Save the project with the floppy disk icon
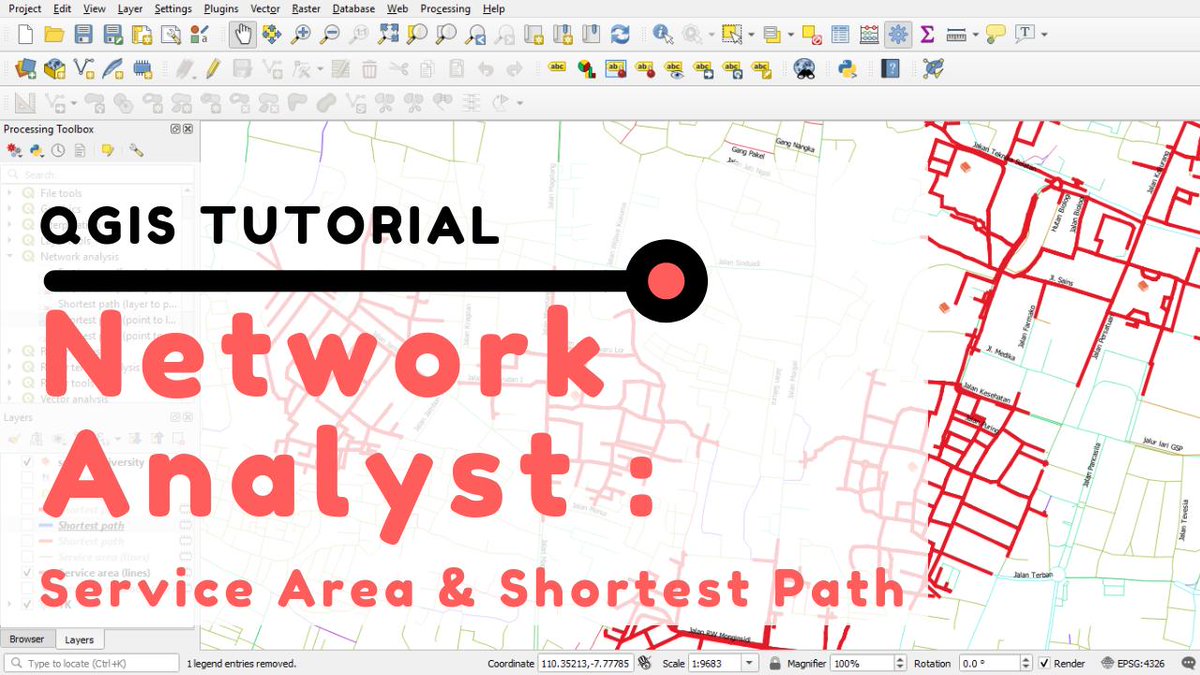The image size is (1200, 675). 83,35
